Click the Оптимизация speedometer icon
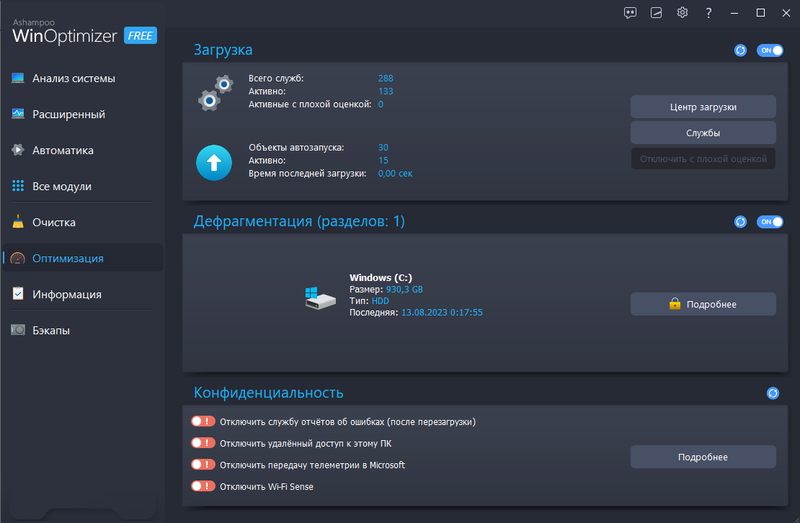The width and height of the screenshot is (800, 523). [x=18, y=258]
